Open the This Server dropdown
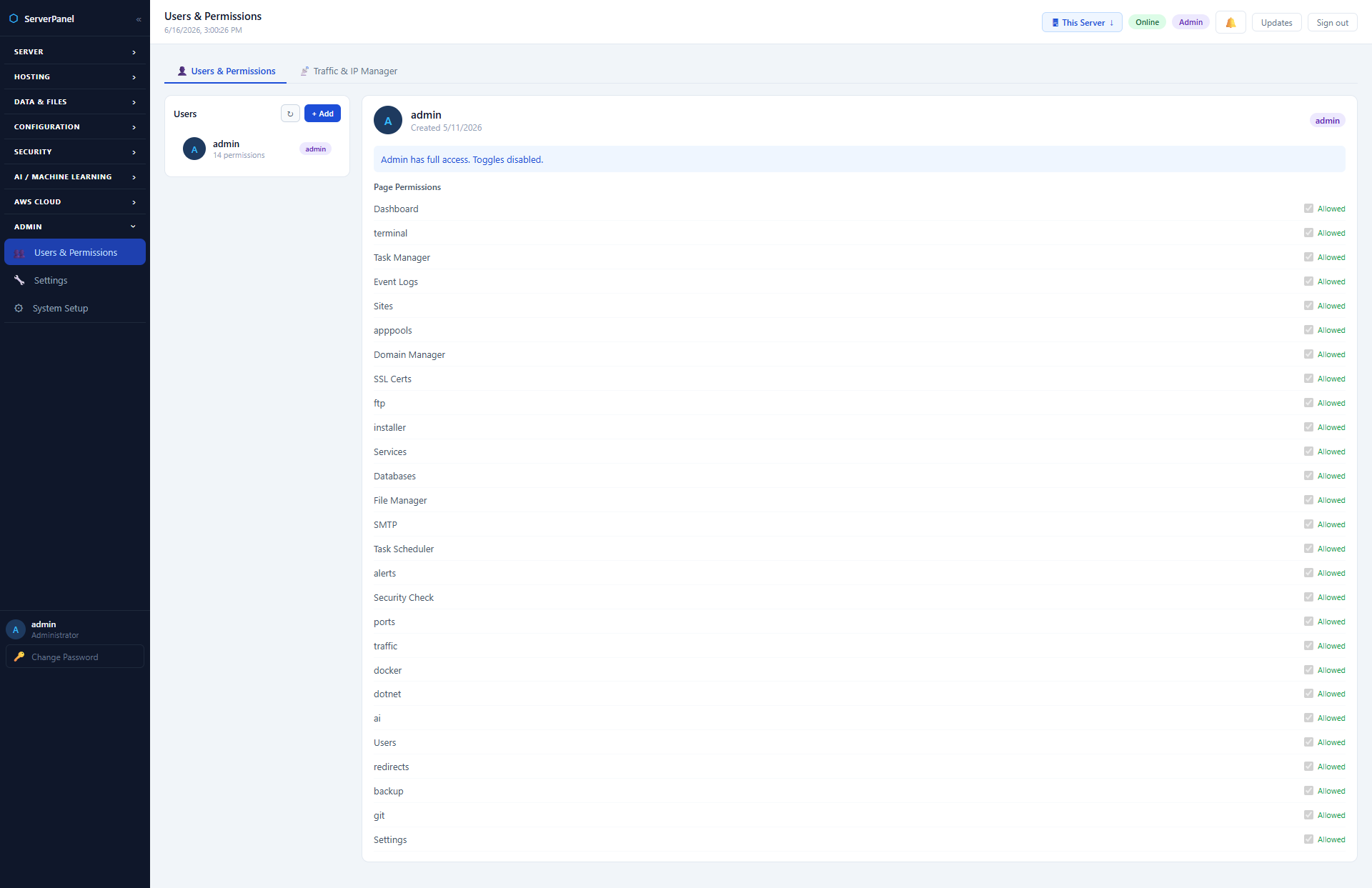The height and width of the screenshot is (888, 1372). pyautogui.click(x=1082, y=23)
